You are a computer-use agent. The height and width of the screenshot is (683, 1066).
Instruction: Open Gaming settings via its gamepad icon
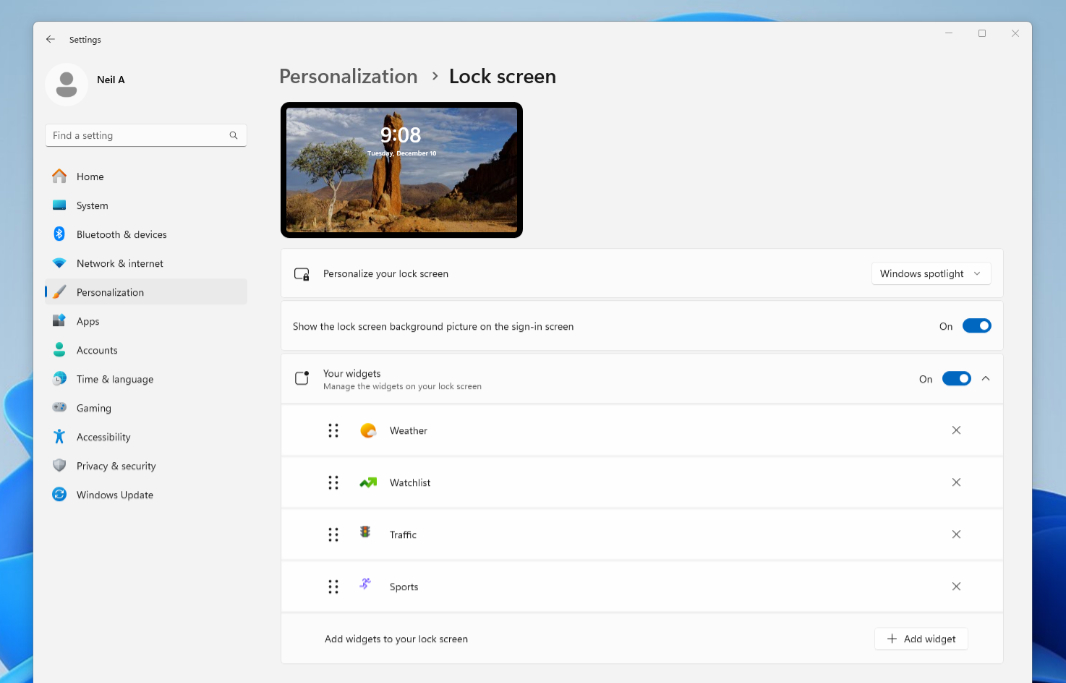(59, 408)
